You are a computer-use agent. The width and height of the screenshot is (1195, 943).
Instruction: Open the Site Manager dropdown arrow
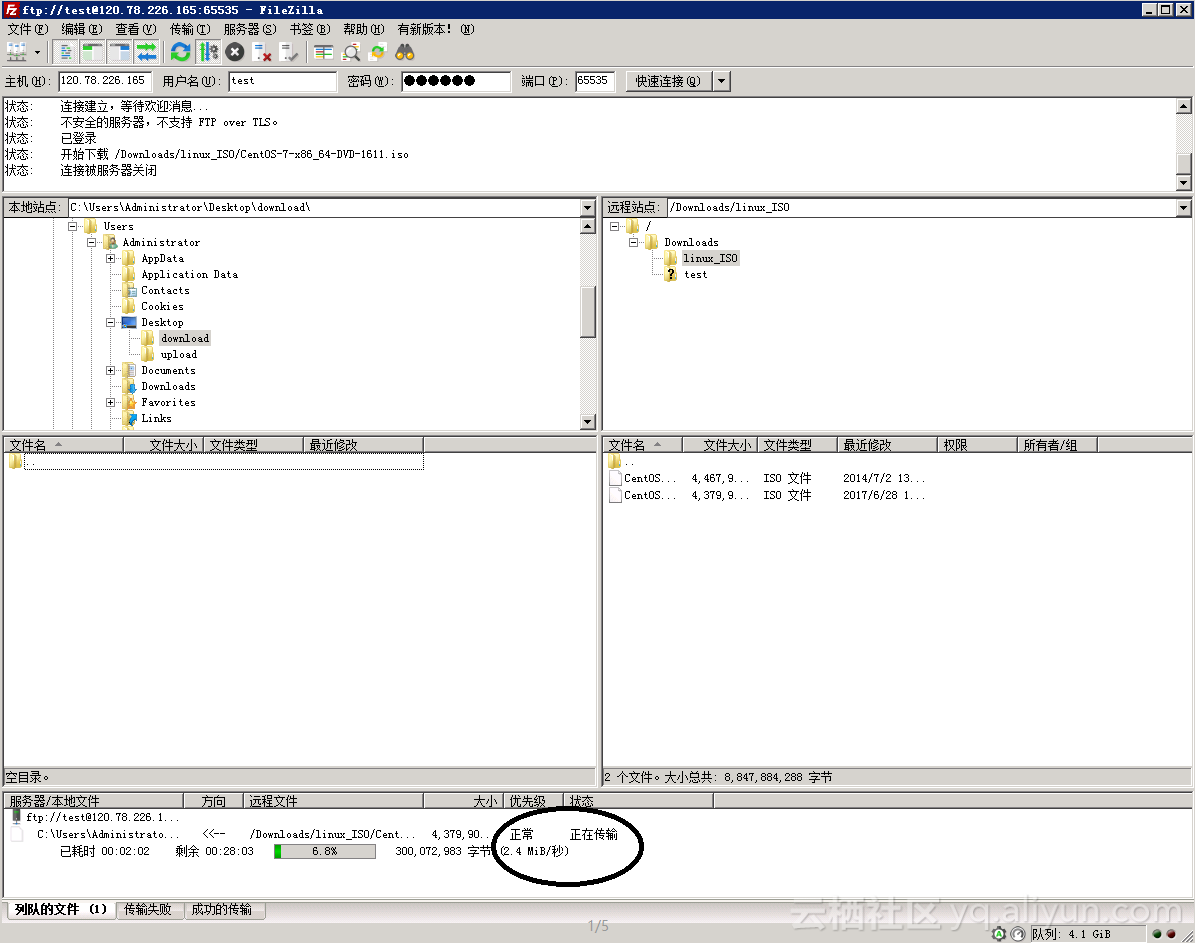[37, 52]
